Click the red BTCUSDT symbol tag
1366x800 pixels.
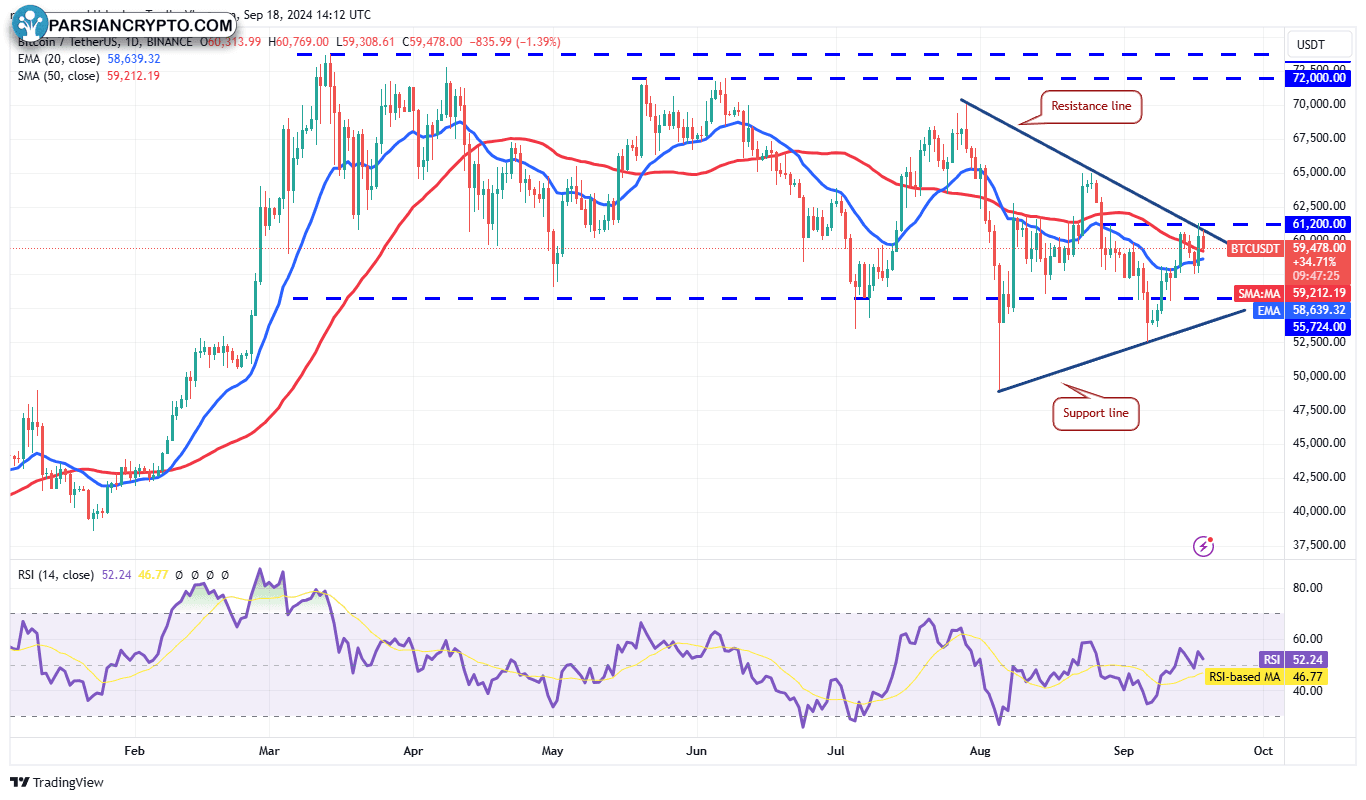[x=1256, y=247]
